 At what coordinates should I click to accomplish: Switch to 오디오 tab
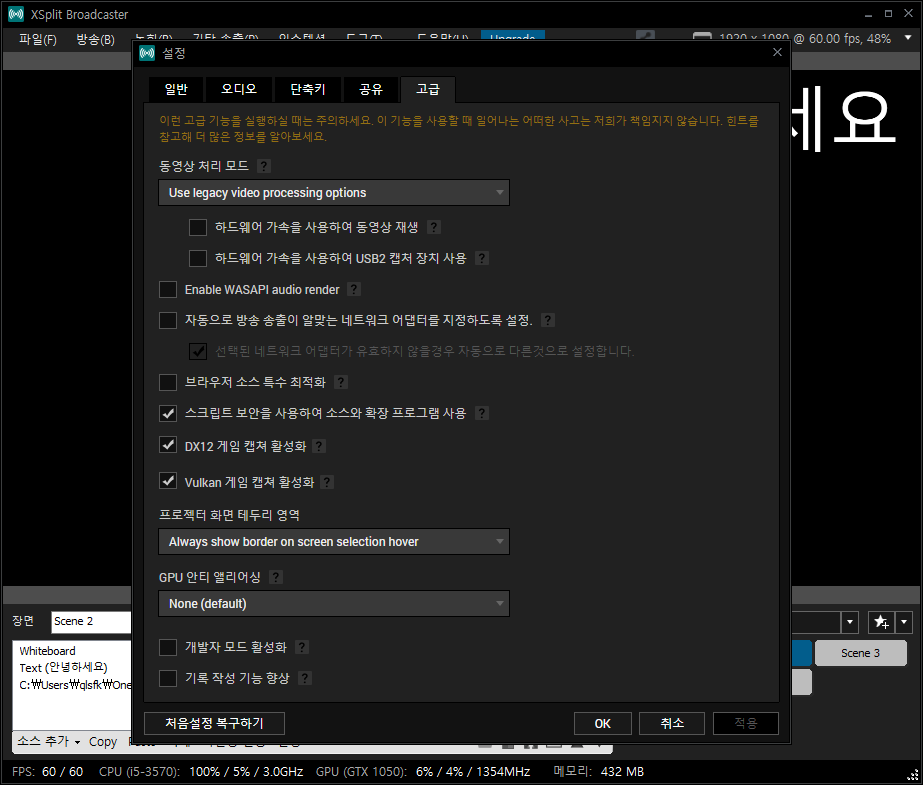click(x=238, y=89)
